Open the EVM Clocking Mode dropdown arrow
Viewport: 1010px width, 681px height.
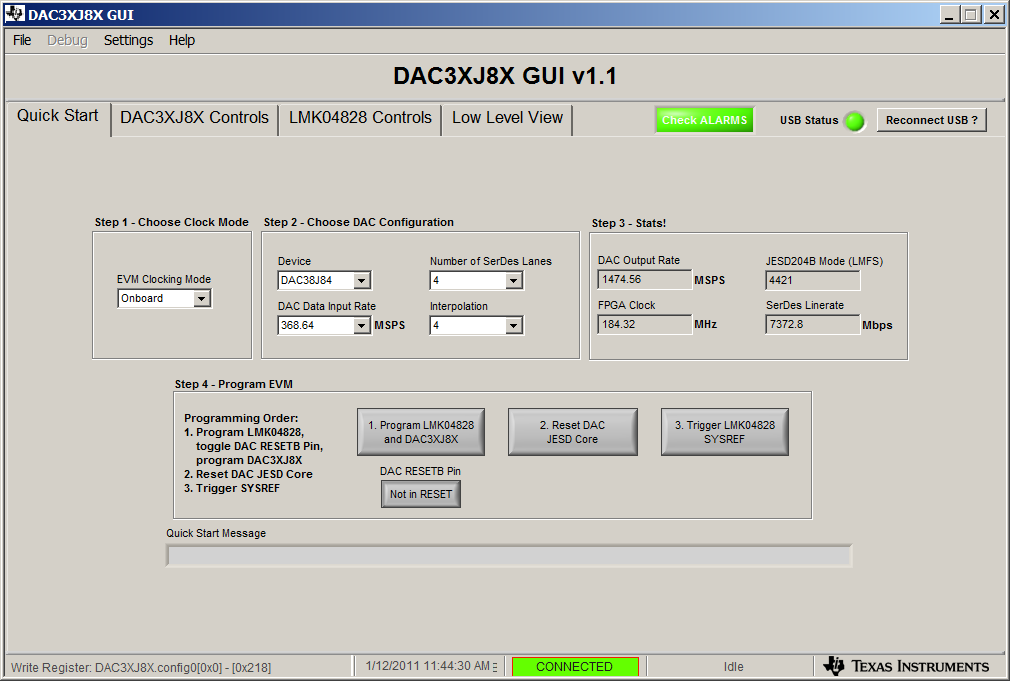click(x=202, y=298)
